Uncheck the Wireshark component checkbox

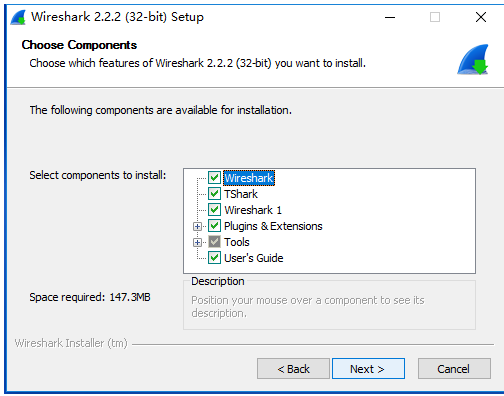(x=214, y=178)
